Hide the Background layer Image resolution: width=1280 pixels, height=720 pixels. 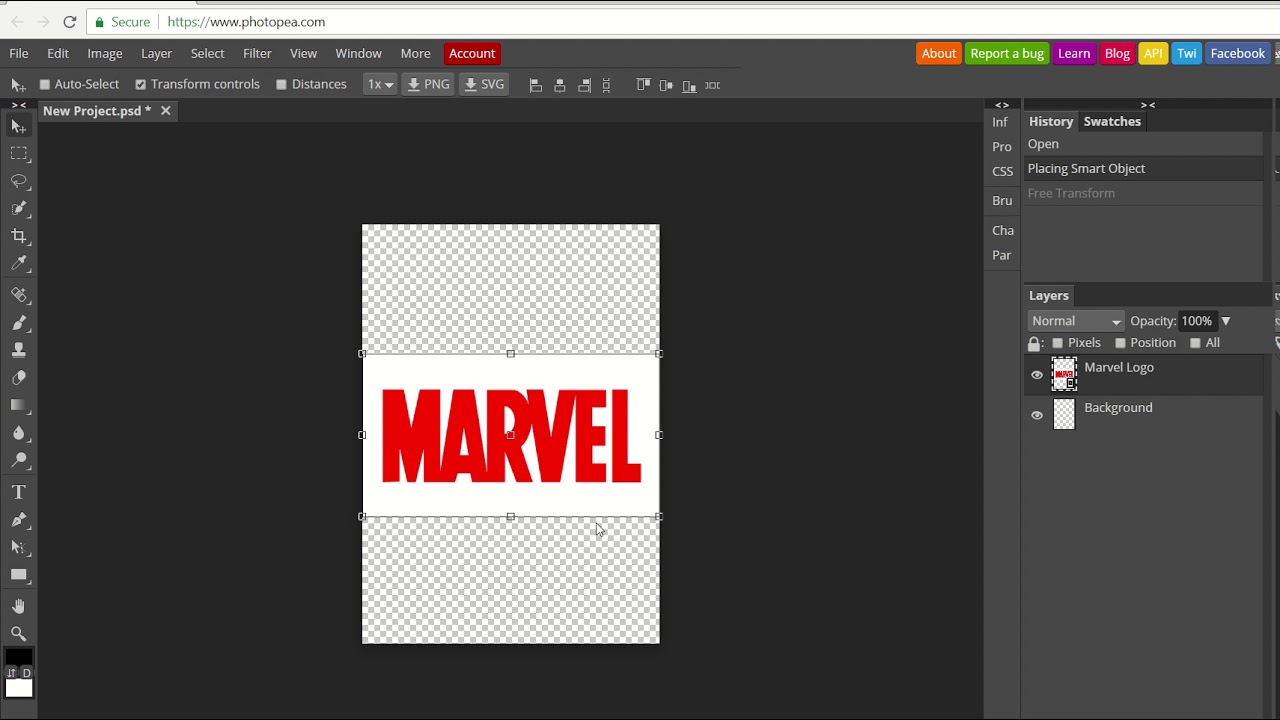tap(1037, 415)
